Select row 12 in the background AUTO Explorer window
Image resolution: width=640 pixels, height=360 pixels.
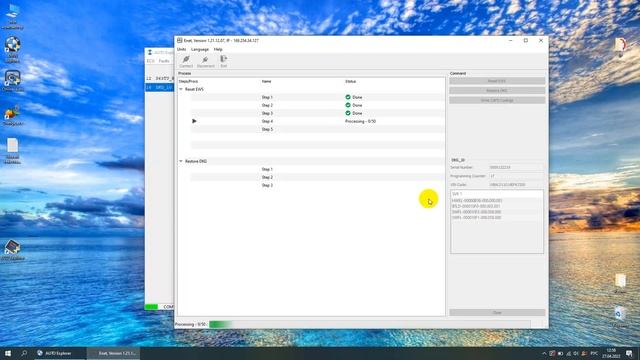coord(160,78)
